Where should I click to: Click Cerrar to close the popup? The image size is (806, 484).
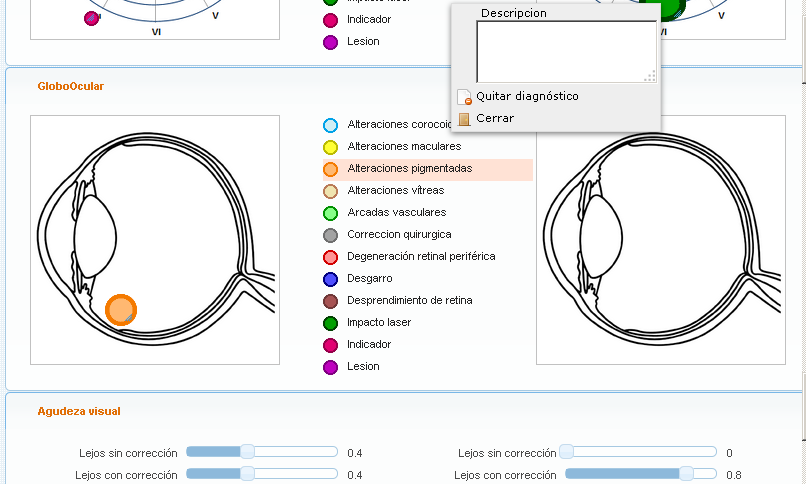pos(494,118)
